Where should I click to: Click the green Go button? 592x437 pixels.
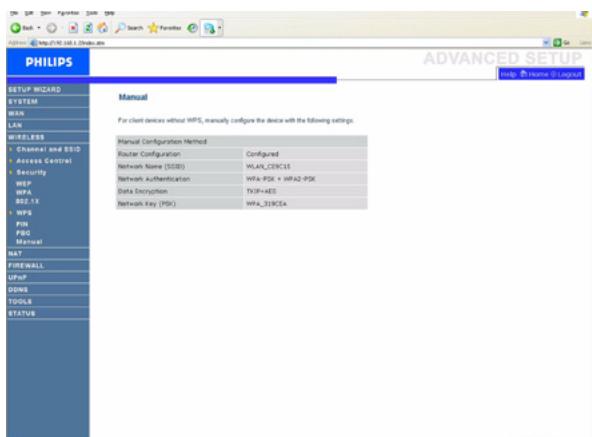pos(561,43)
